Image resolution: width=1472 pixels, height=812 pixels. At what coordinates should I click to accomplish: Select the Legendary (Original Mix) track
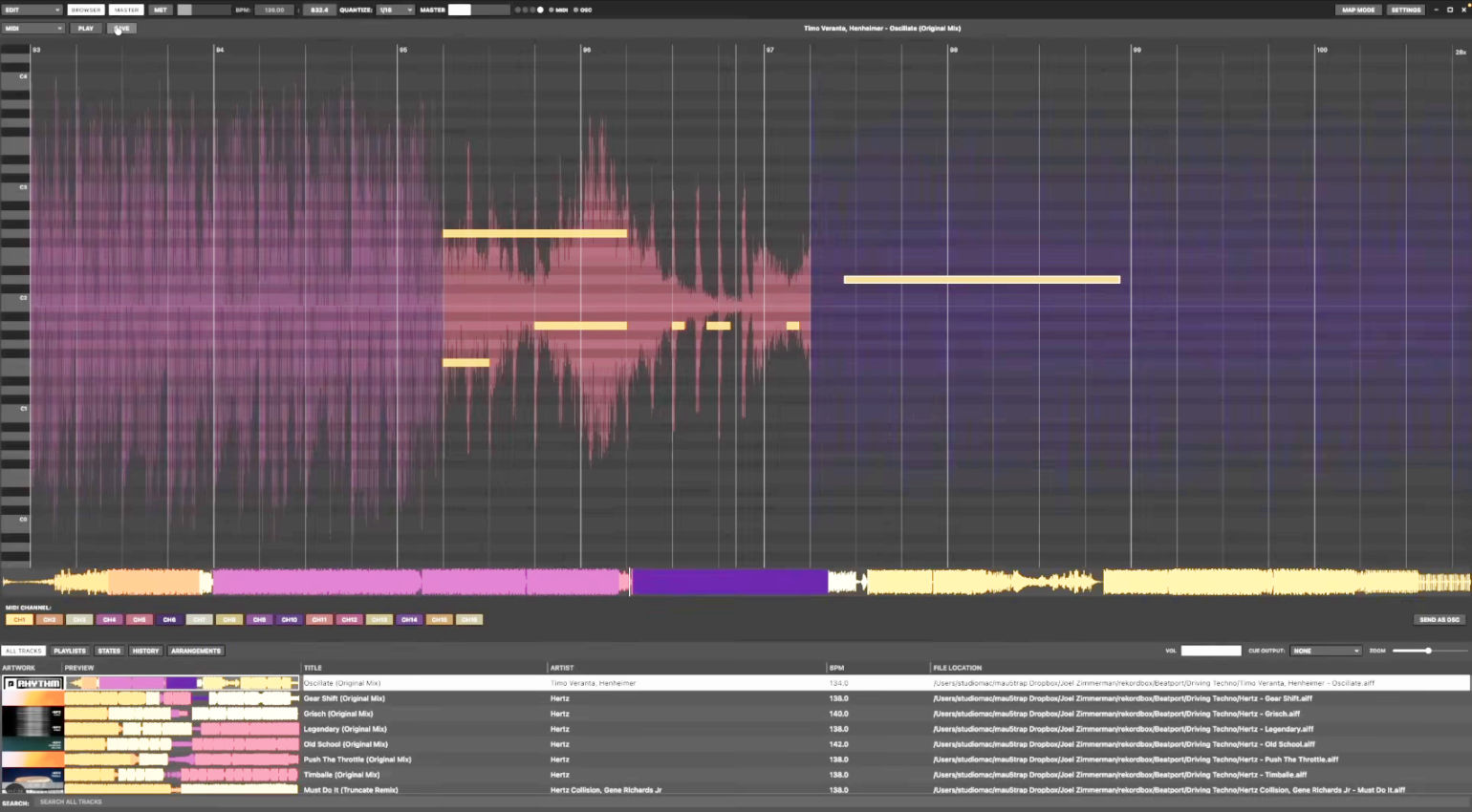[345, 729]
